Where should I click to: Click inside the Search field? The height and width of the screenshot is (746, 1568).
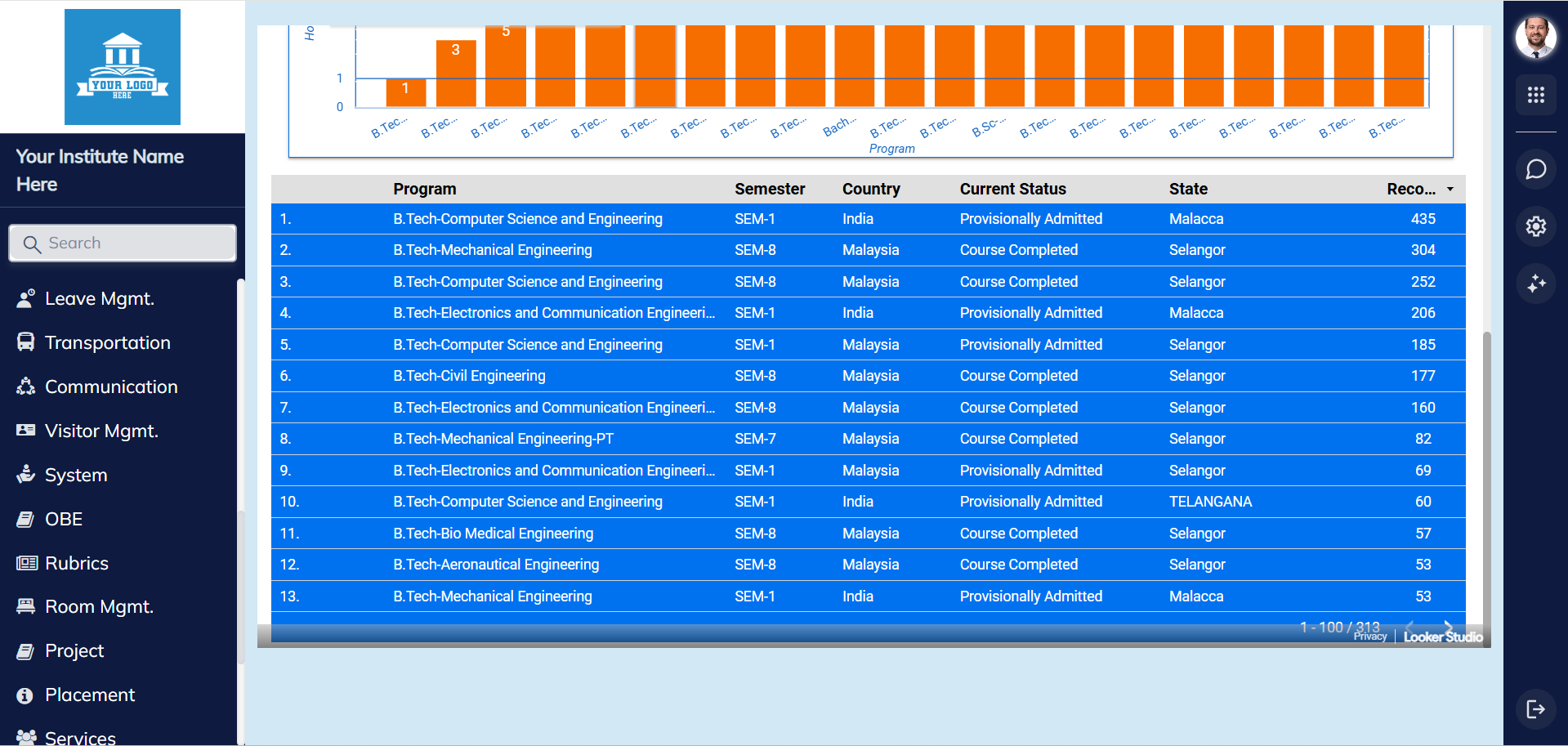click(x=123, y=243)
